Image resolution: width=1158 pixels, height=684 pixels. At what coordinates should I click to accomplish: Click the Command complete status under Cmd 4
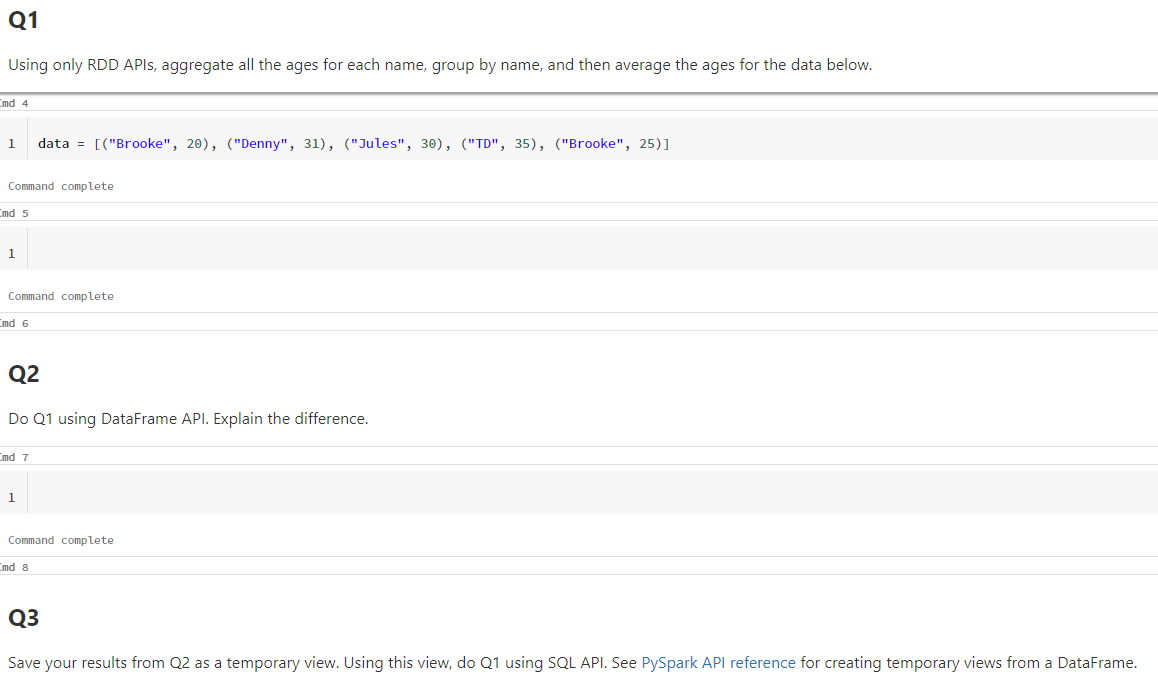(60, 186)
